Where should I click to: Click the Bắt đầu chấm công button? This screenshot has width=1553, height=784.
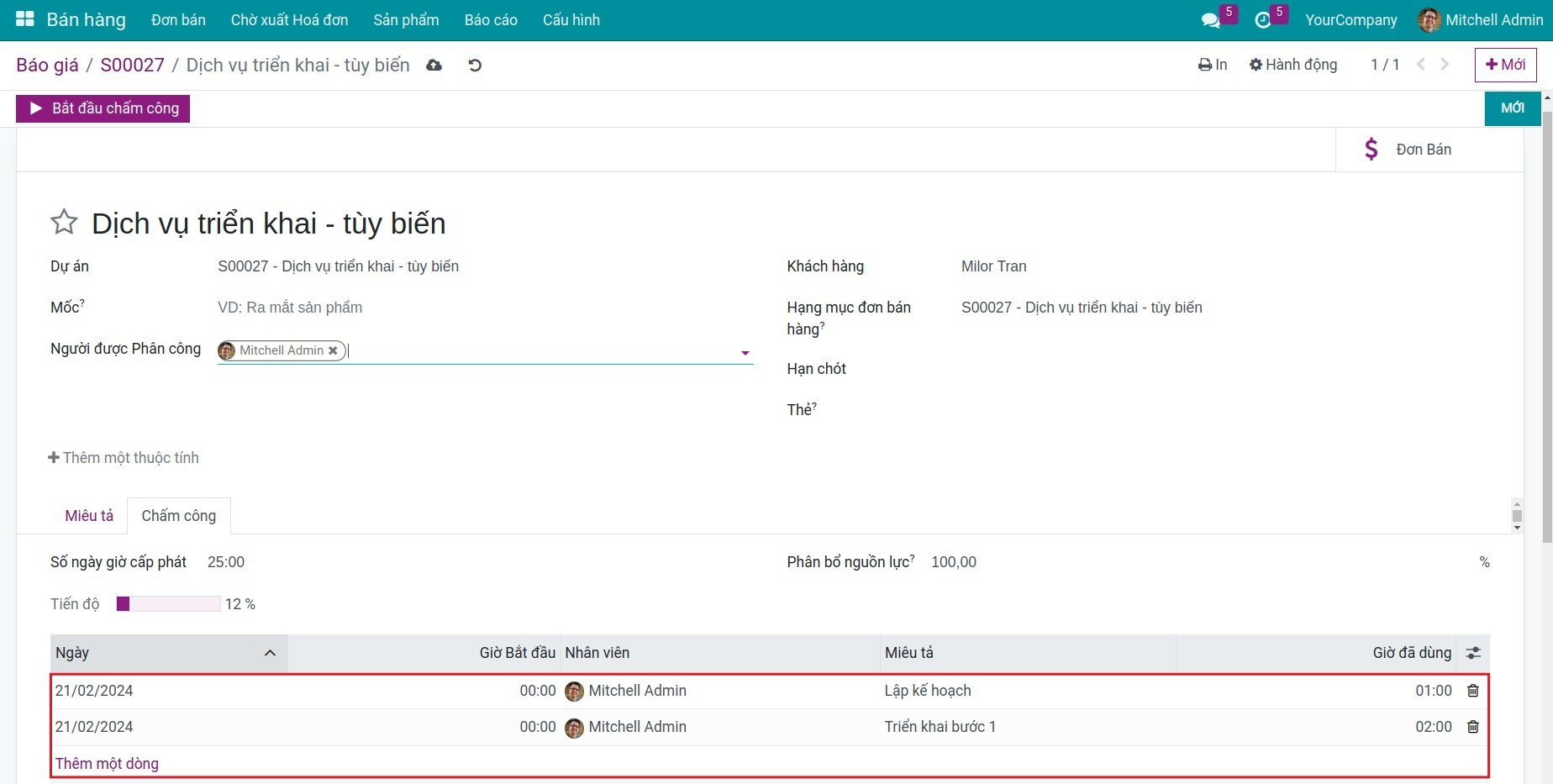coord(103,108)
